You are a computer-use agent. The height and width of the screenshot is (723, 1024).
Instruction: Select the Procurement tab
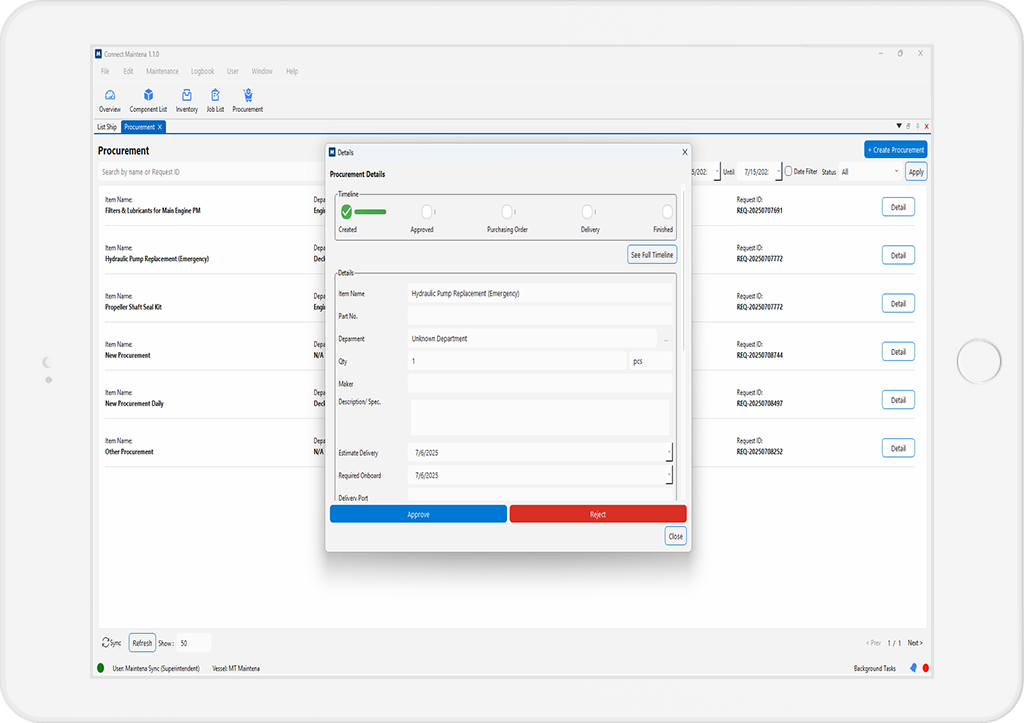[140, 127]
